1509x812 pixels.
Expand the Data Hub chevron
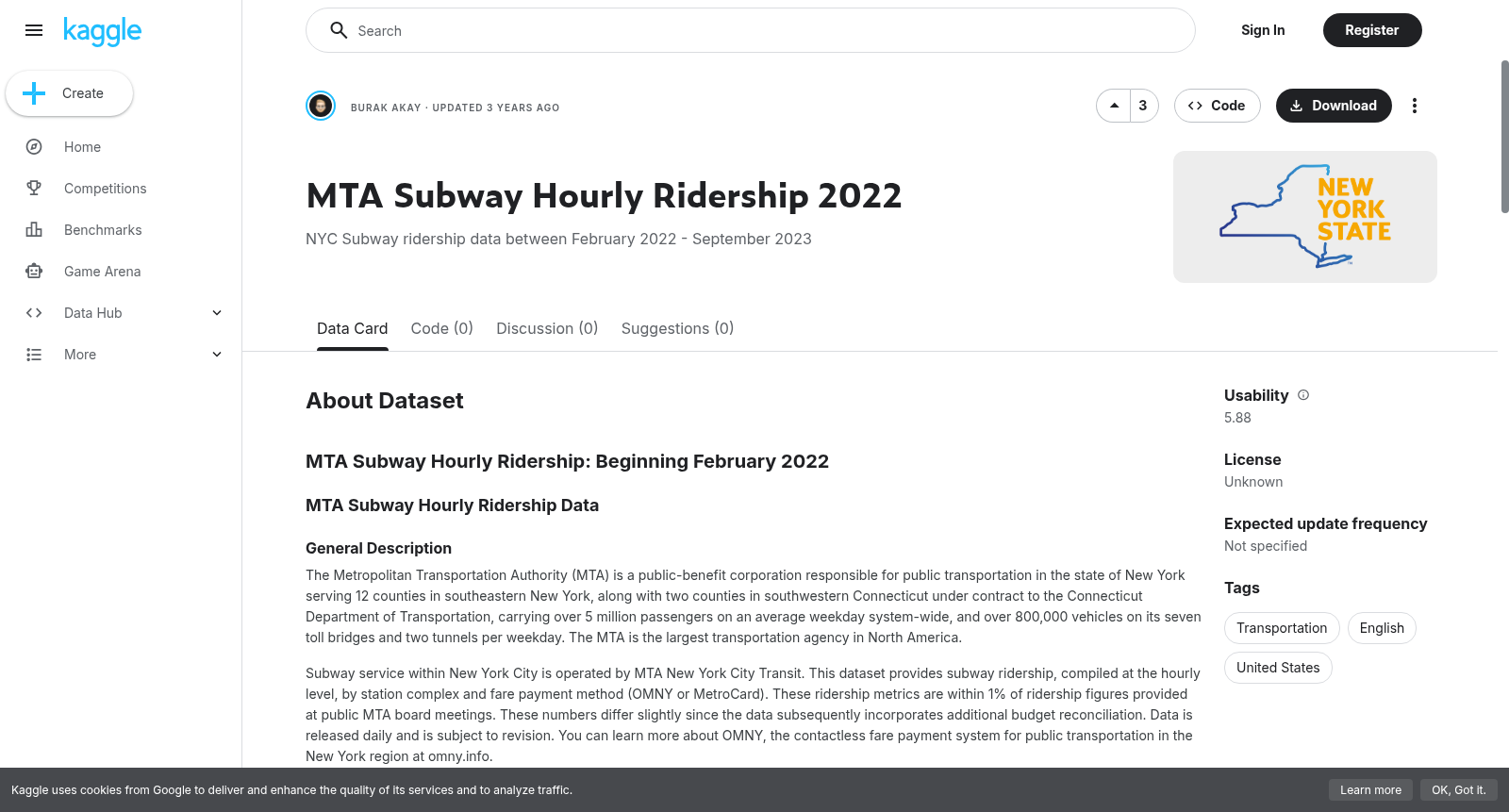[217, 313]
